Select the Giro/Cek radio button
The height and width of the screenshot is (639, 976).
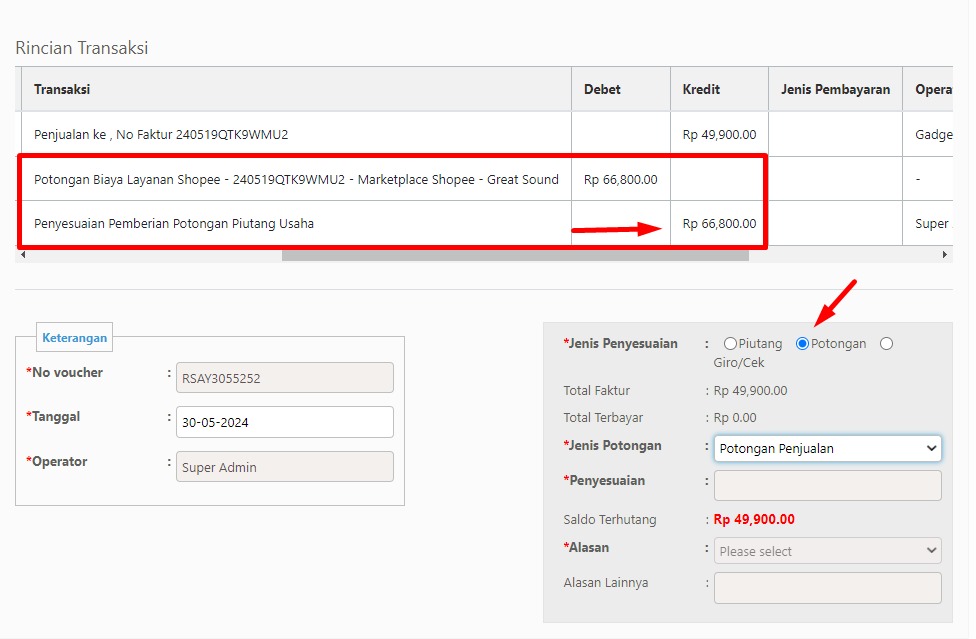coord(886,343)
